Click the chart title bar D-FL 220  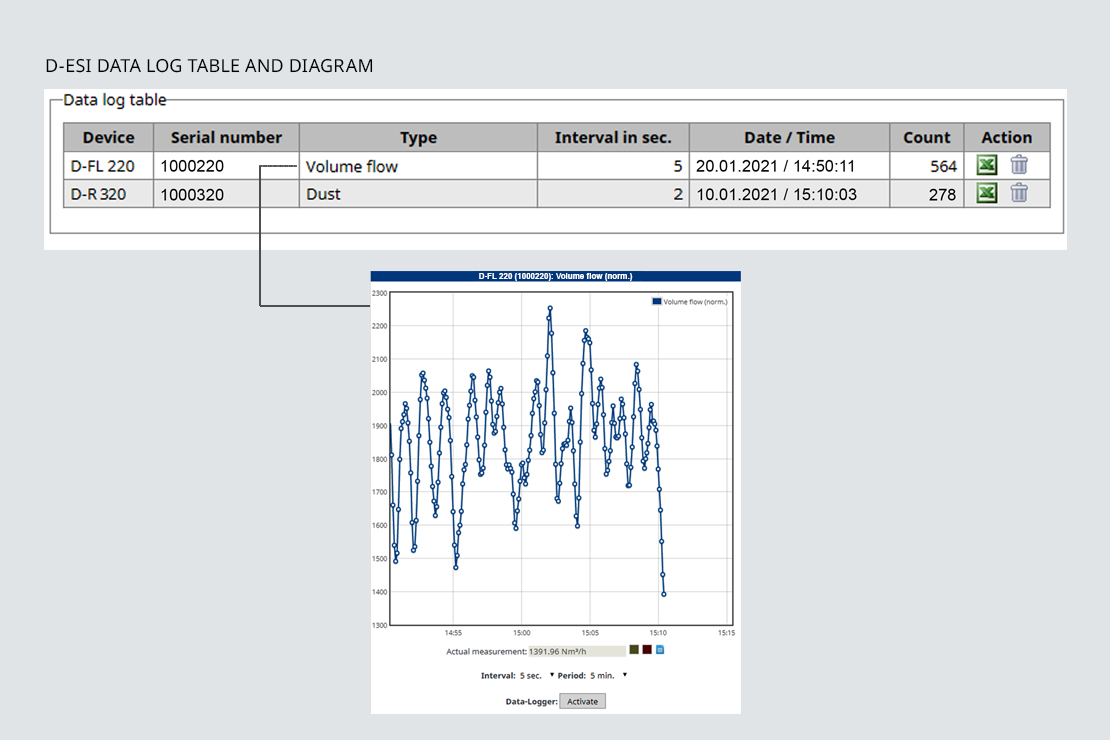555,276
